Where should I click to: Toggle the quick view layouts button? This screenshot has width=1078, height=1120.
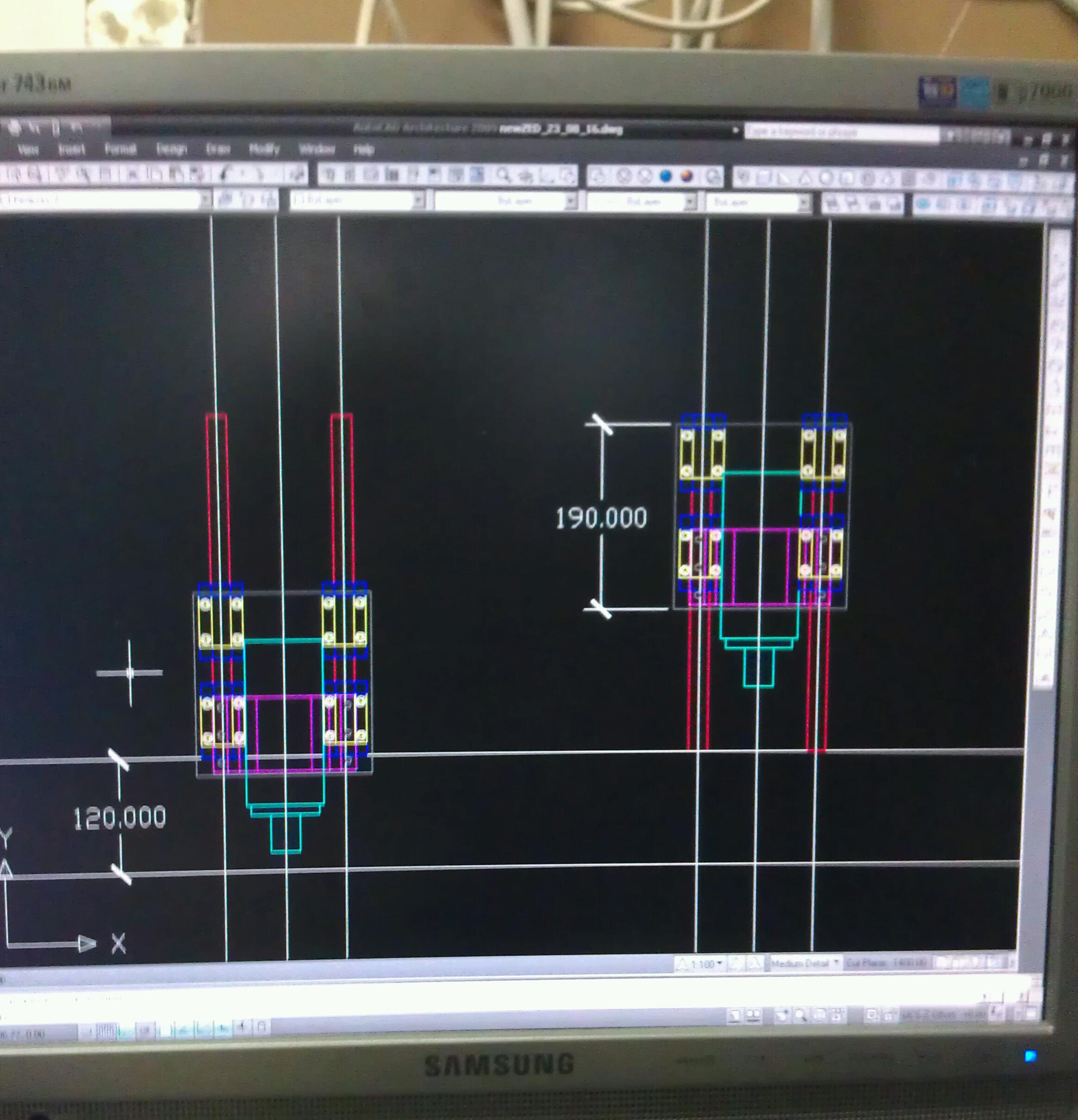click(x=754, y=1015)
